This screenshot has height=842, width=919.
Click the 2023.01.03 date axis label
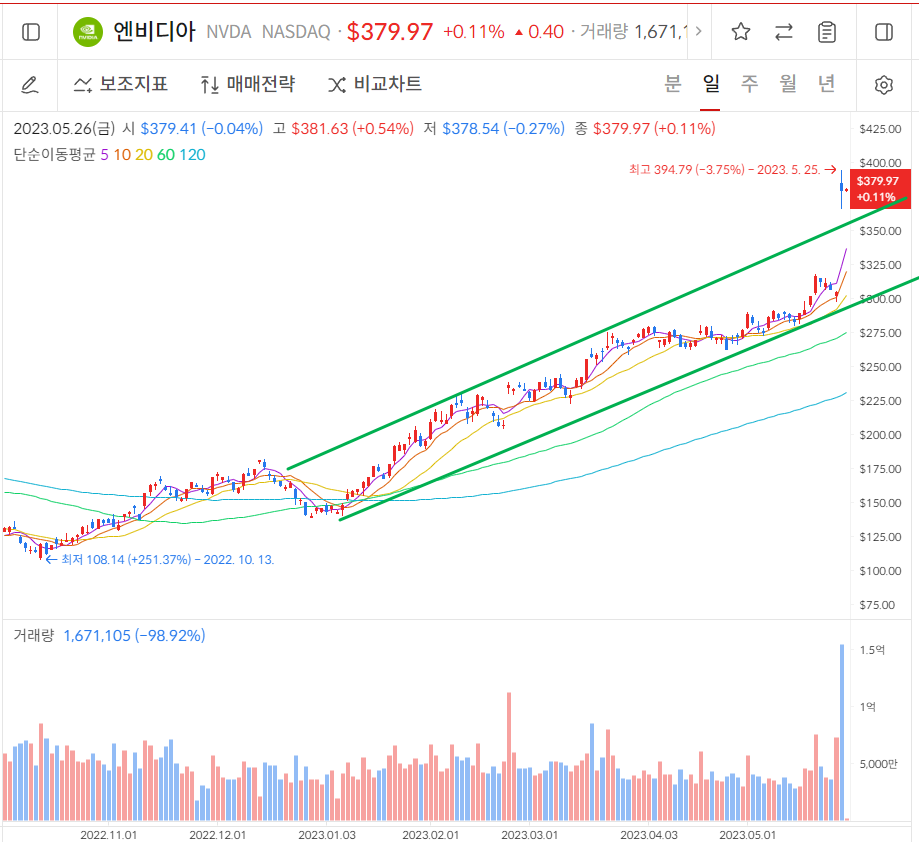click(326, 834)
